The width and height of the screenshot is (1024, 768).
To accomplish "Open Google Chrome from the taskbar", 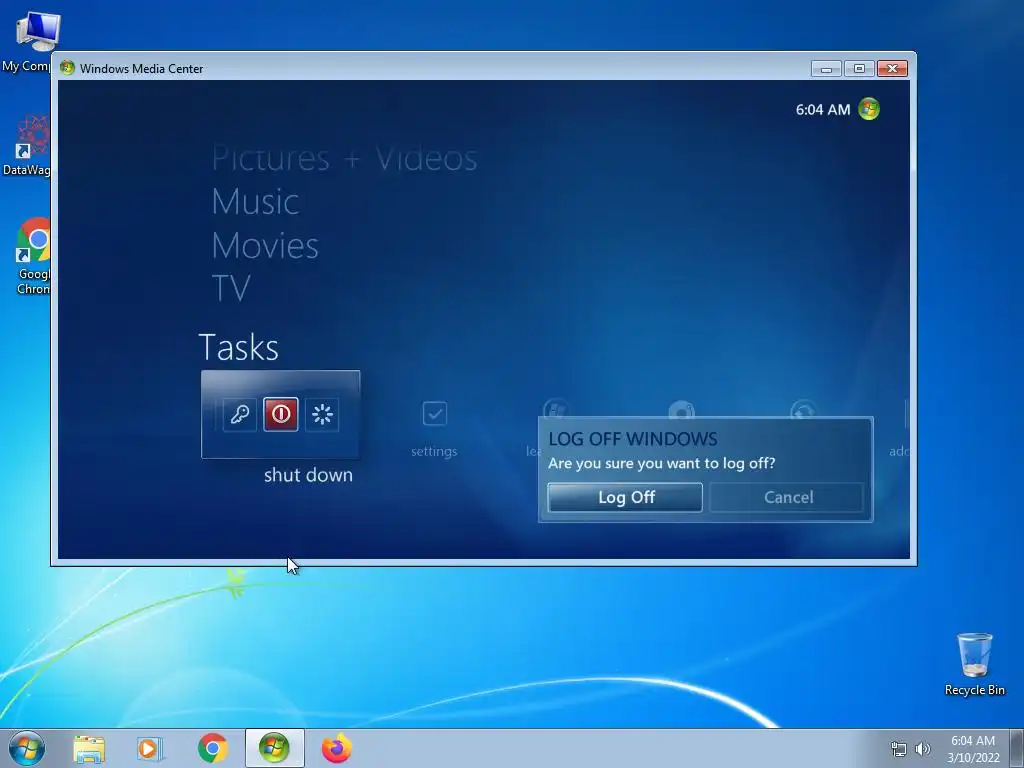I will coord(212,748).
